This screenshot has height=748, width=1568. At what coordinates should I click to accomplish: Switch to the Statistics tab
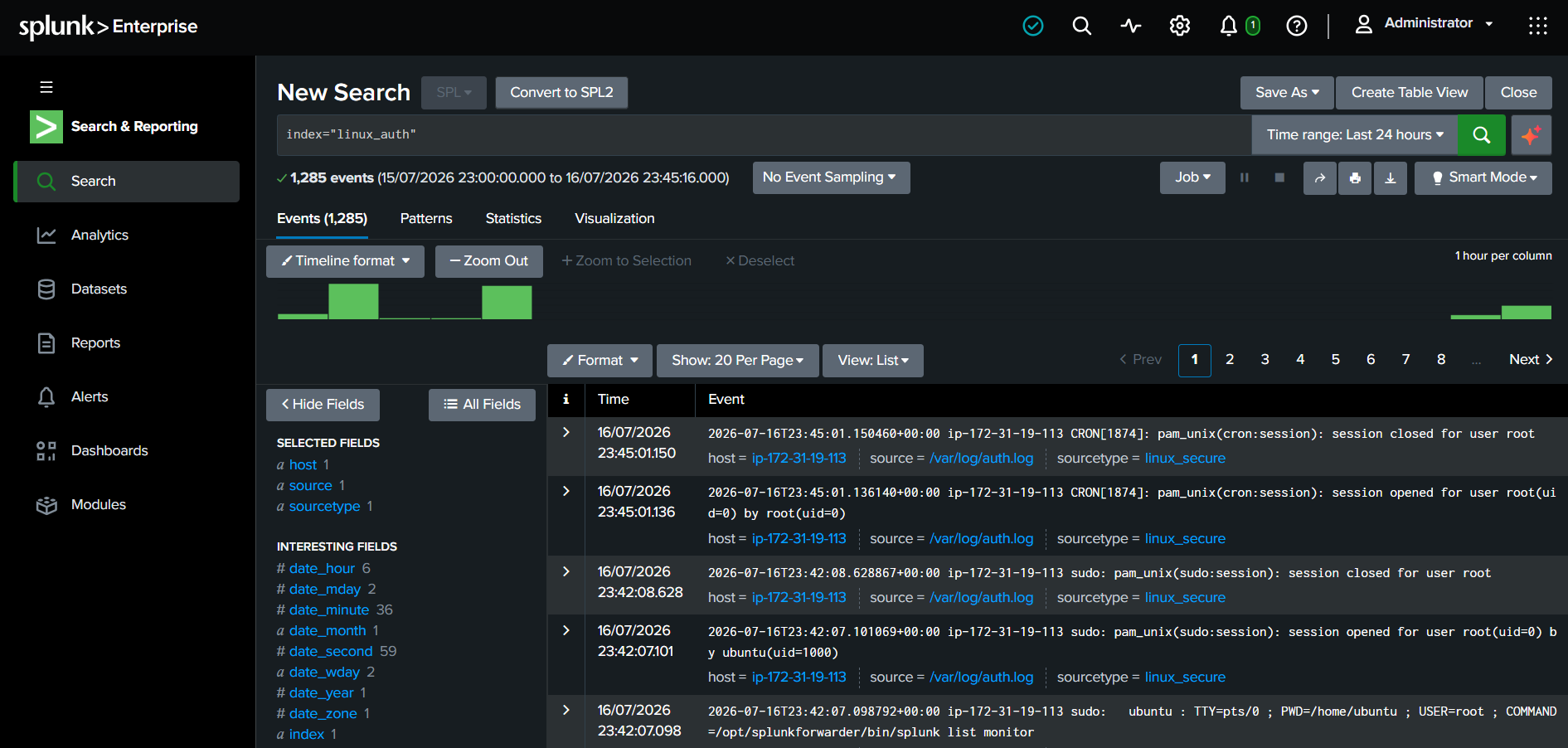point(513,219)
